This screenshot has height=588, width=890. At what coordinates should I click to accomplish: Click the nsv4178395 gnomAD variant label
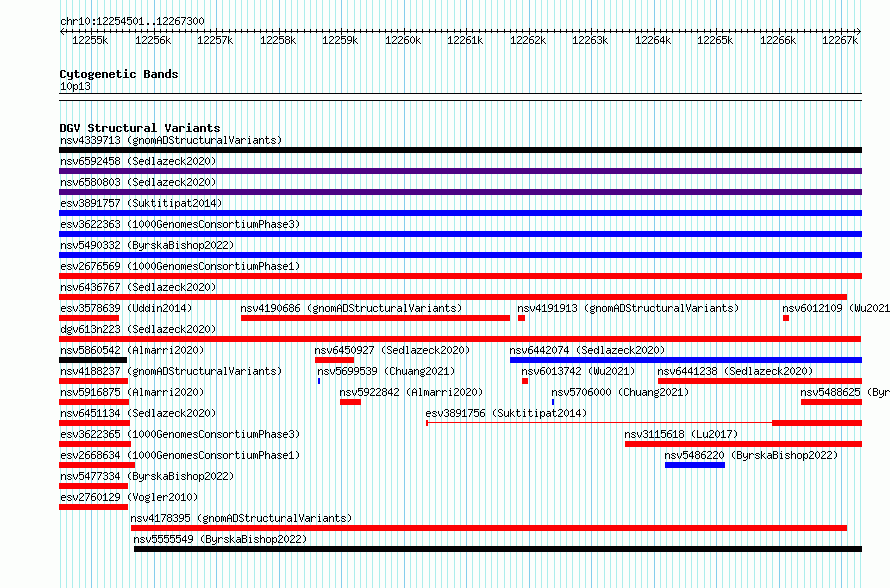tap(241, 518)
